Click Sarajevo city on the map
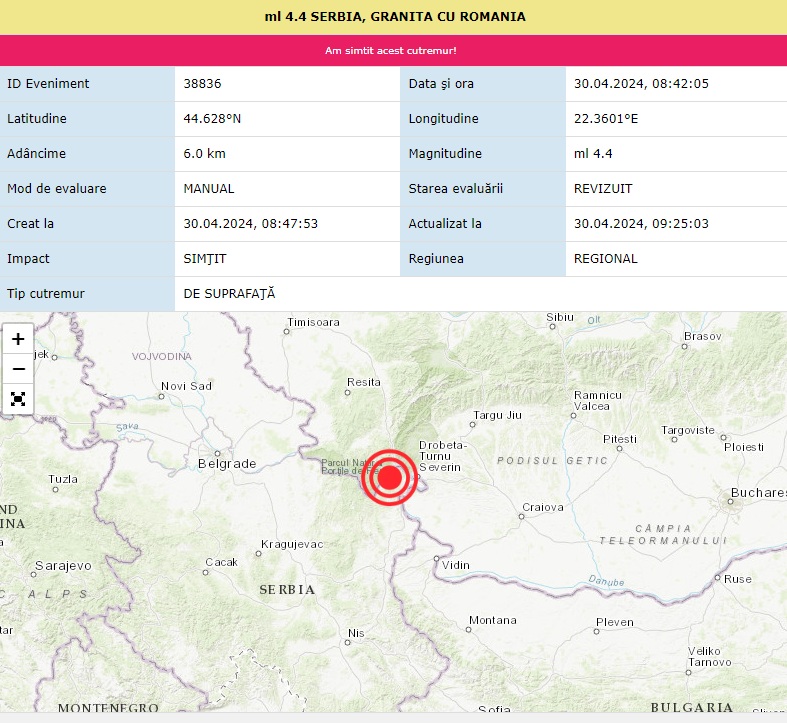787x723 pixels. tap(63, 566)
